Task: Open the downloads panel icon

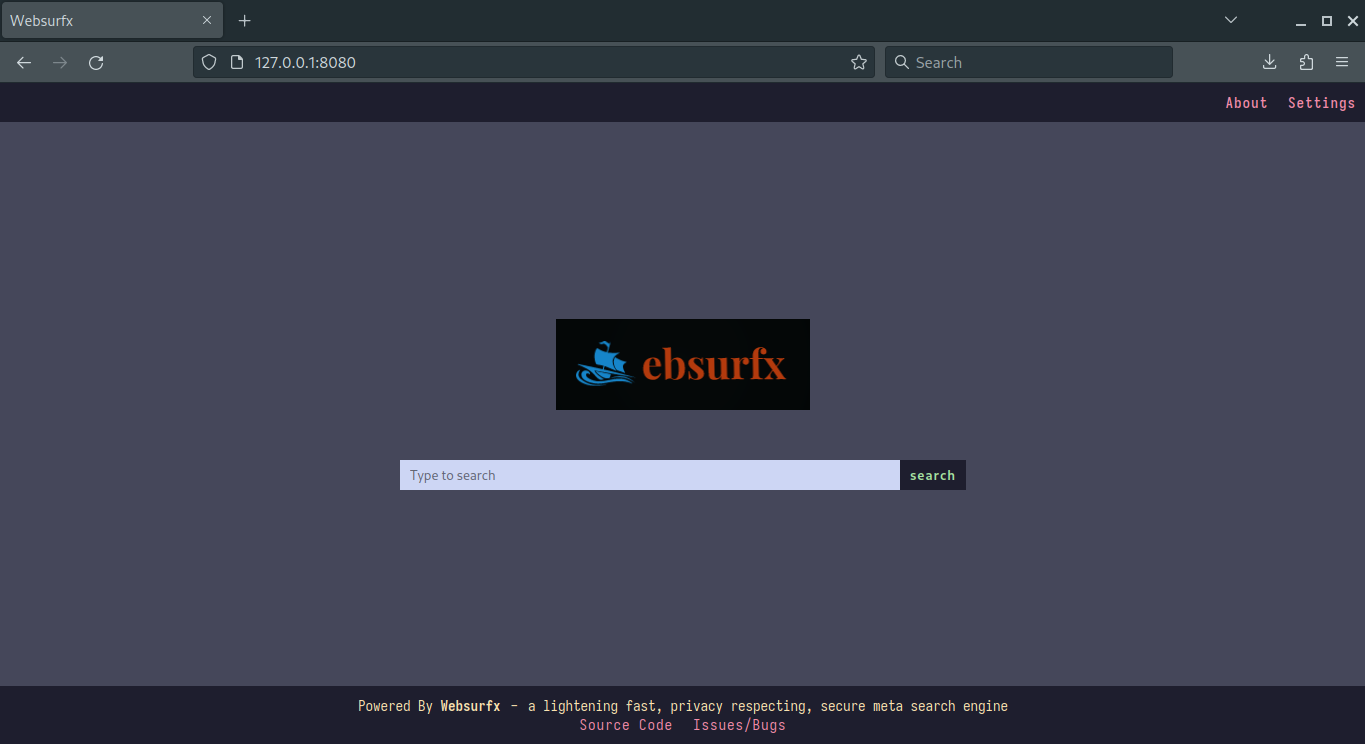Action: click(x=1269, y=62)
